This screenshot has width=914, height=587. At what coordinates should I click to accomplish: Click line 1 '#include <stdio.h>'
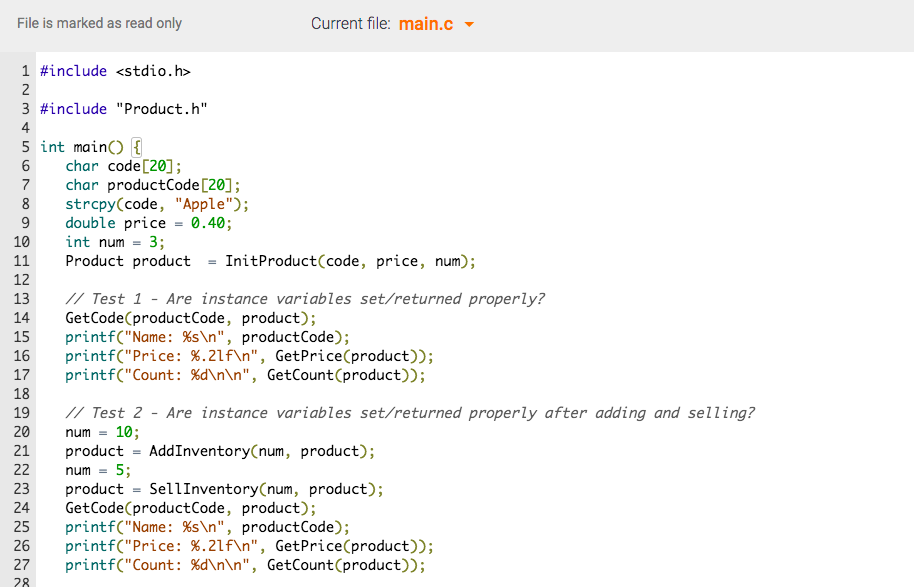115,71
